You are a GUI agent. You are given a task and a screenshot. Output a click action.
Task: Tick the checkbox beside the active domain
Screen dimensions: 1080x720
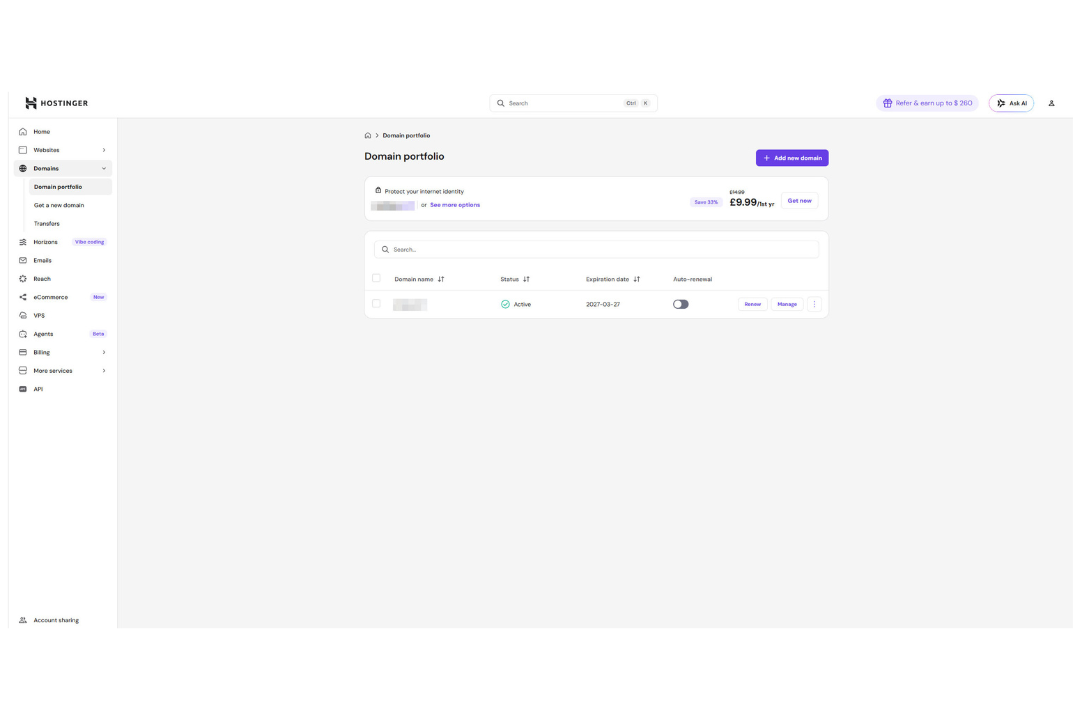click(x=376, y=303)
